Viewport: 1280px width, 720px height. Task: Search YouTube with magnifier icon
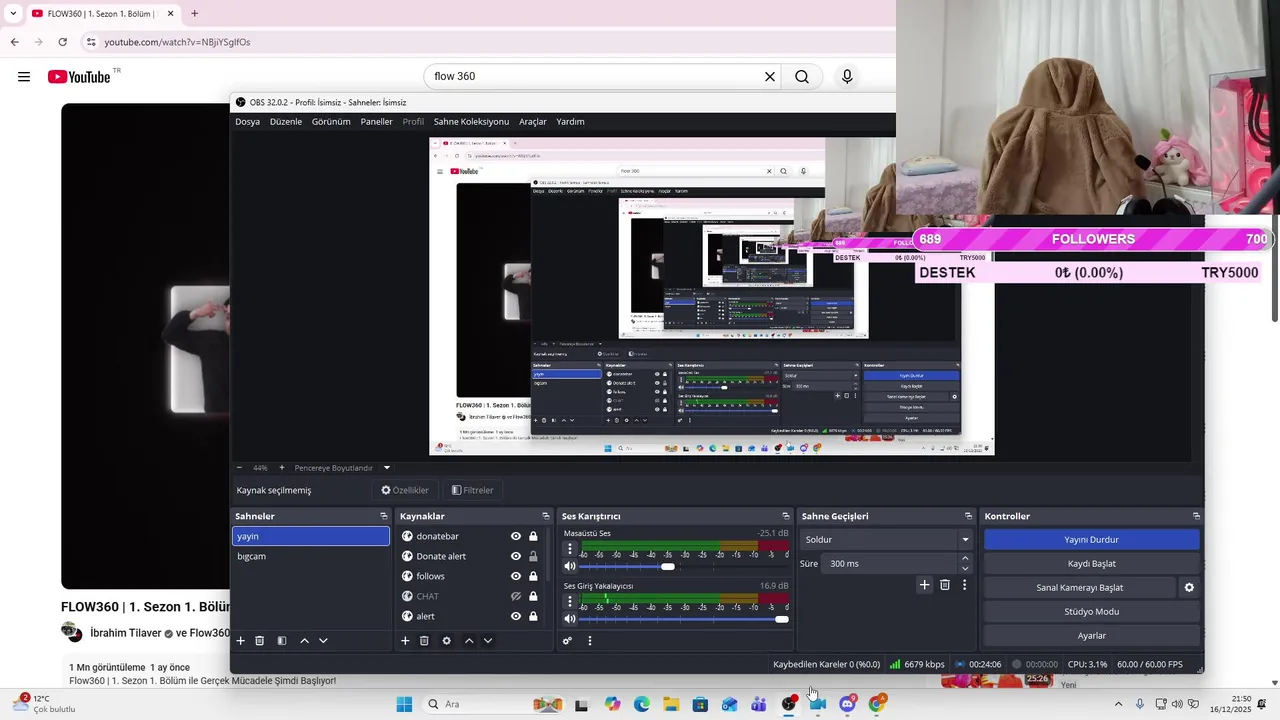(802, 77)
